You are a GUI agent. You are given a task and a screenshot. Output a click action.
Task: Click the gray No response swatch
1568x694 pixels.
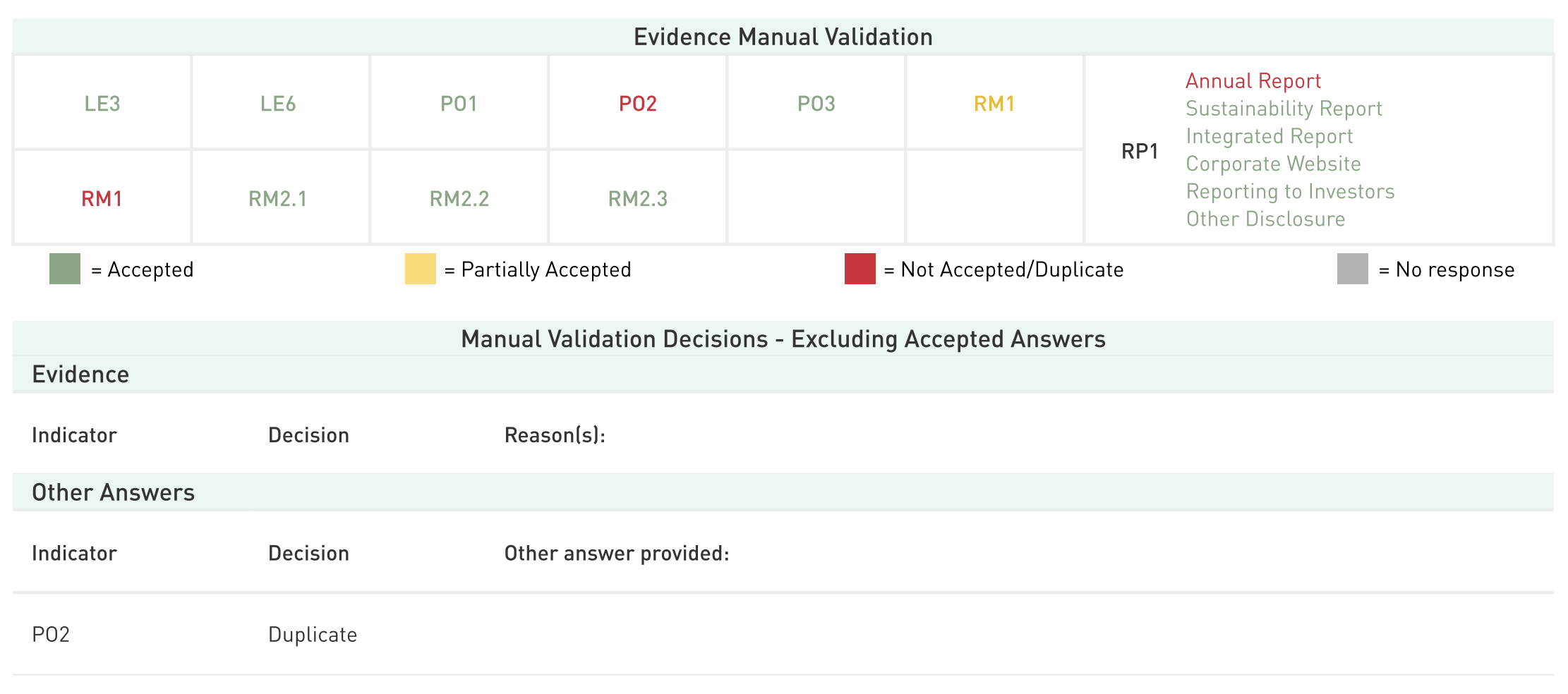pos(1352,269)
